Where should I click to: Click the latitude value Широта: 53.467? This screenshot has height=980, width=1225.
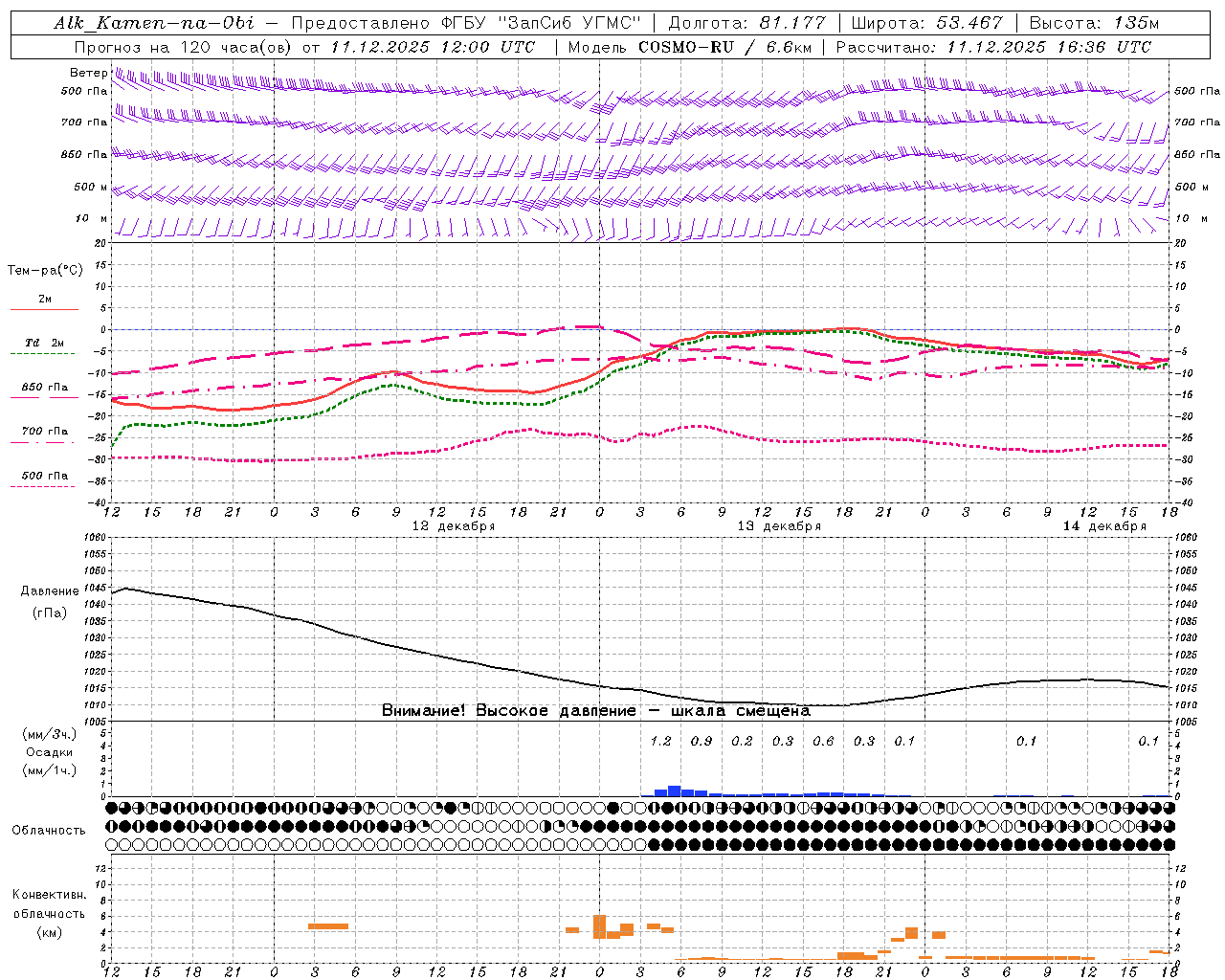pyautogui.click(x=926, y=23)
